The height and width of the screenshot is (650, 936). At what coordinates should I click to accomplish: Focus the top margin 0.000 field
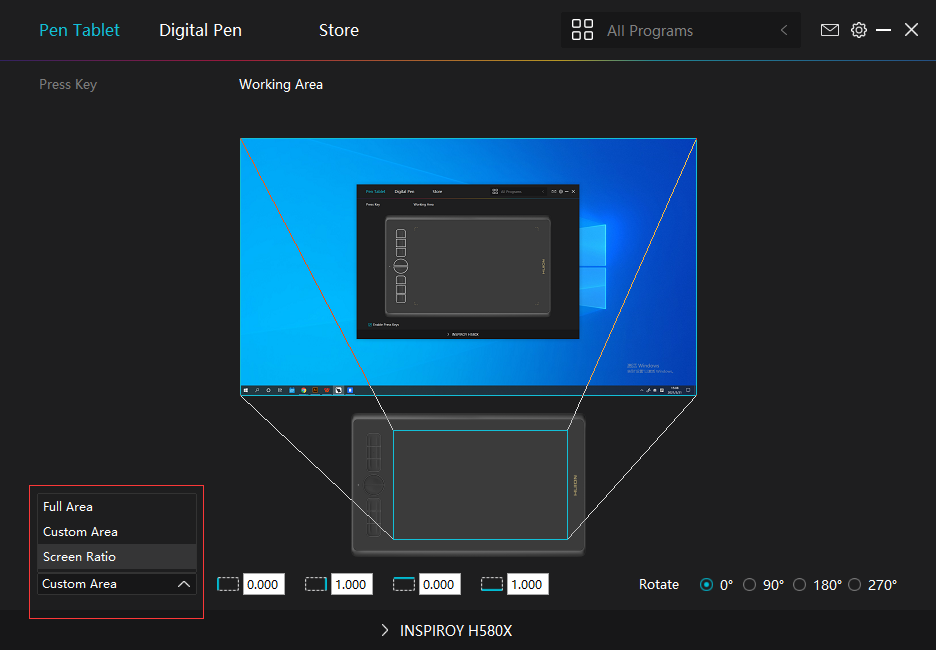(x=439, y=584)
